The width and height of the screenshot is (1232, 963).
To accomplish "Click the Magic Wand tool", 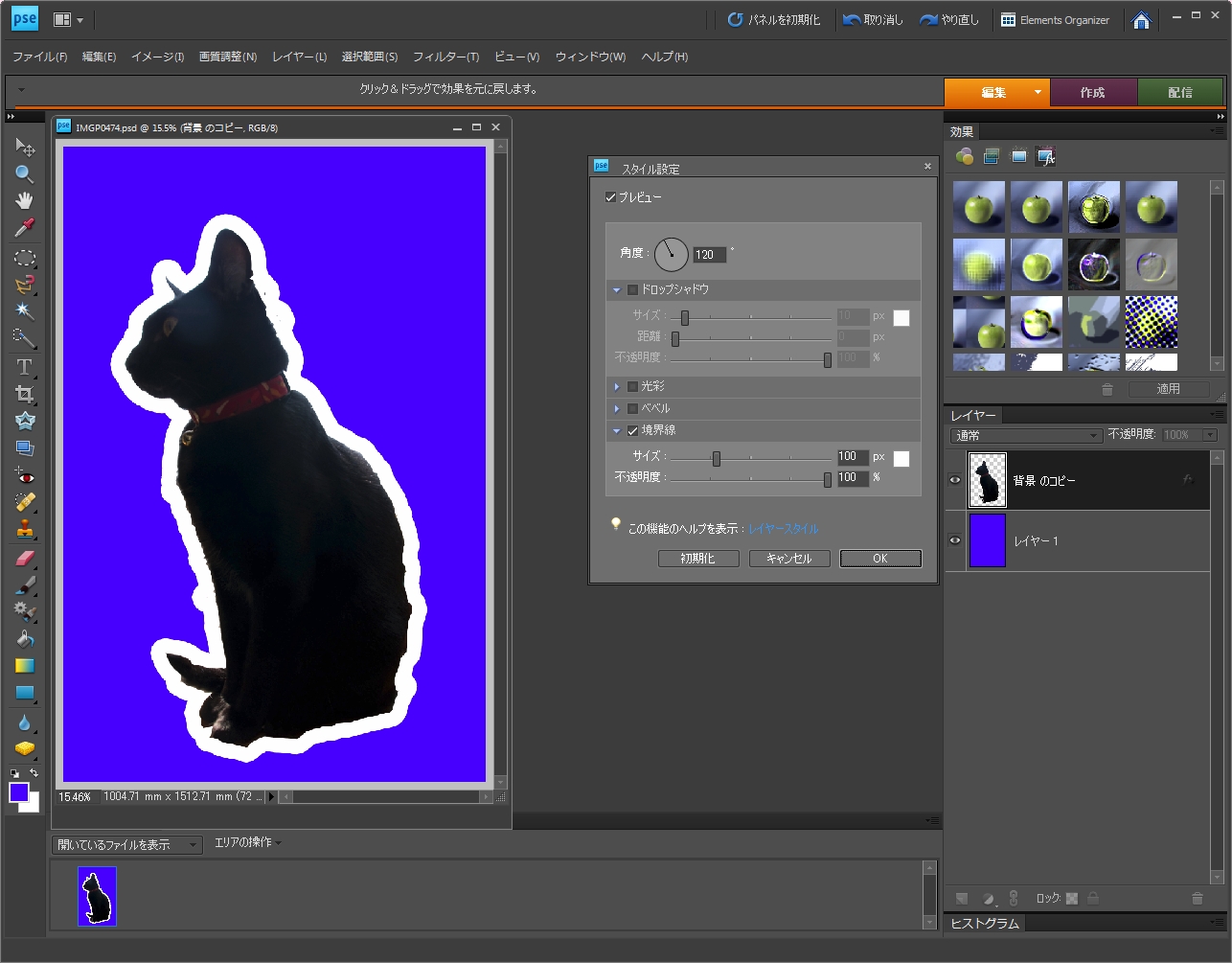I will click(x=25, y=311).
